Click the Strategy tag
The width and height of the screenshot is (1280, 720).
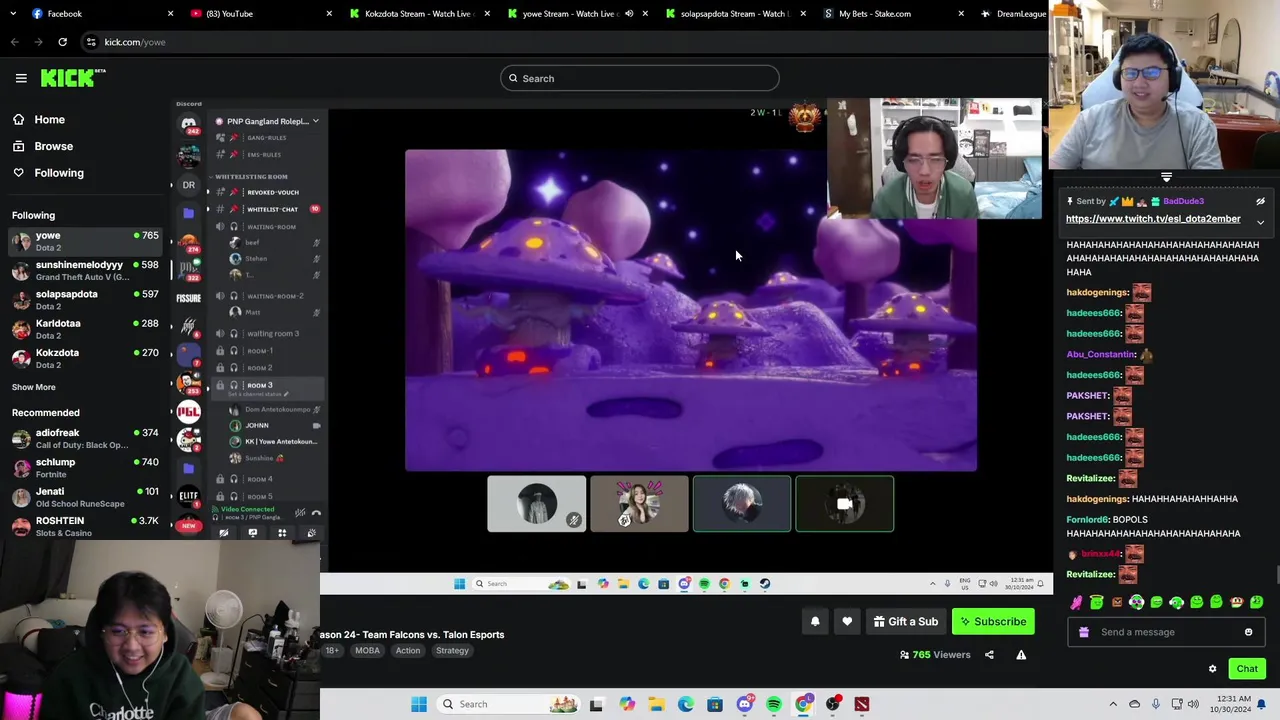452,651
